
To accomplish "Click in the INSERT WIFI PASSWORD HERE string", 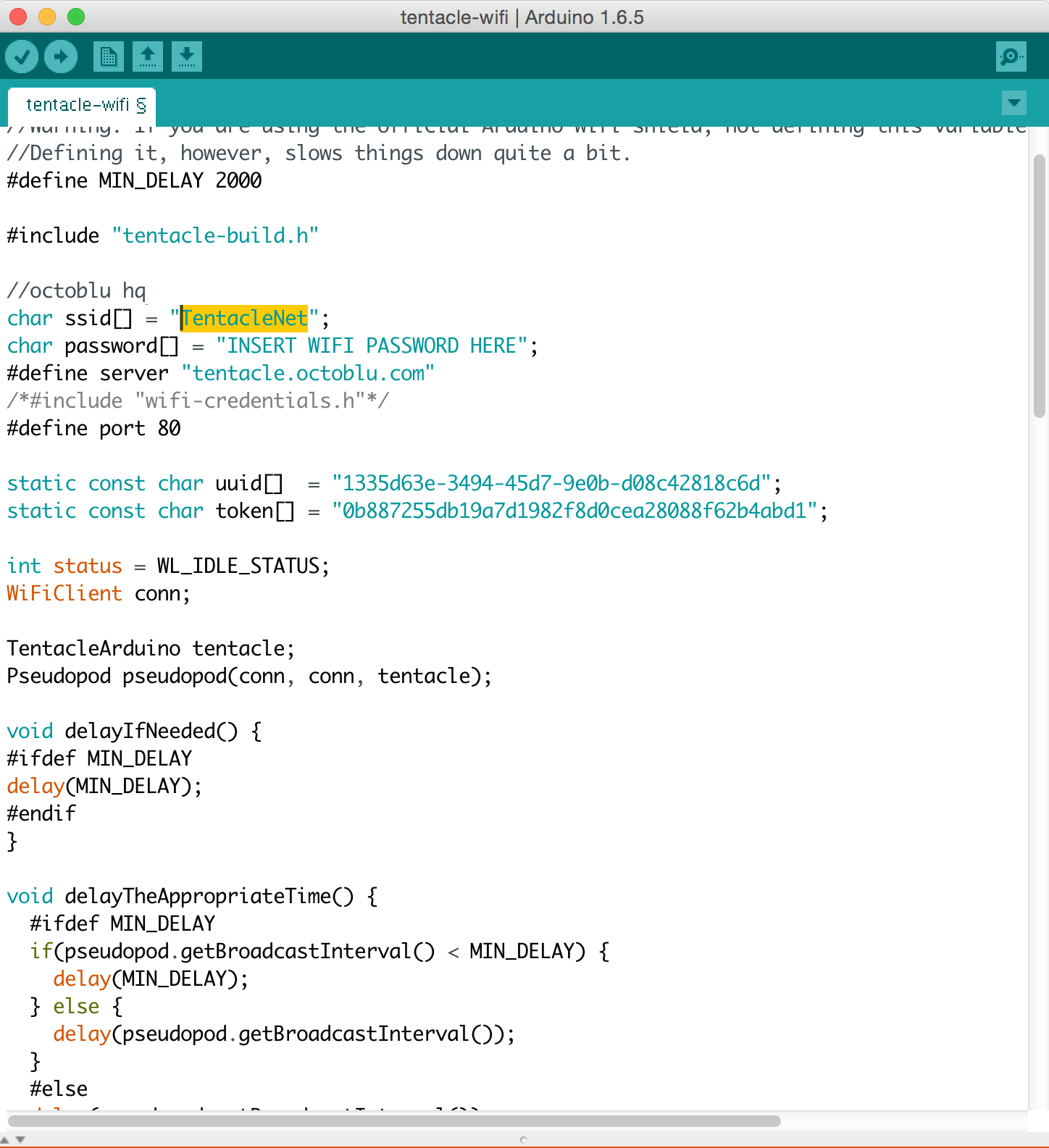I will point(366,345).
